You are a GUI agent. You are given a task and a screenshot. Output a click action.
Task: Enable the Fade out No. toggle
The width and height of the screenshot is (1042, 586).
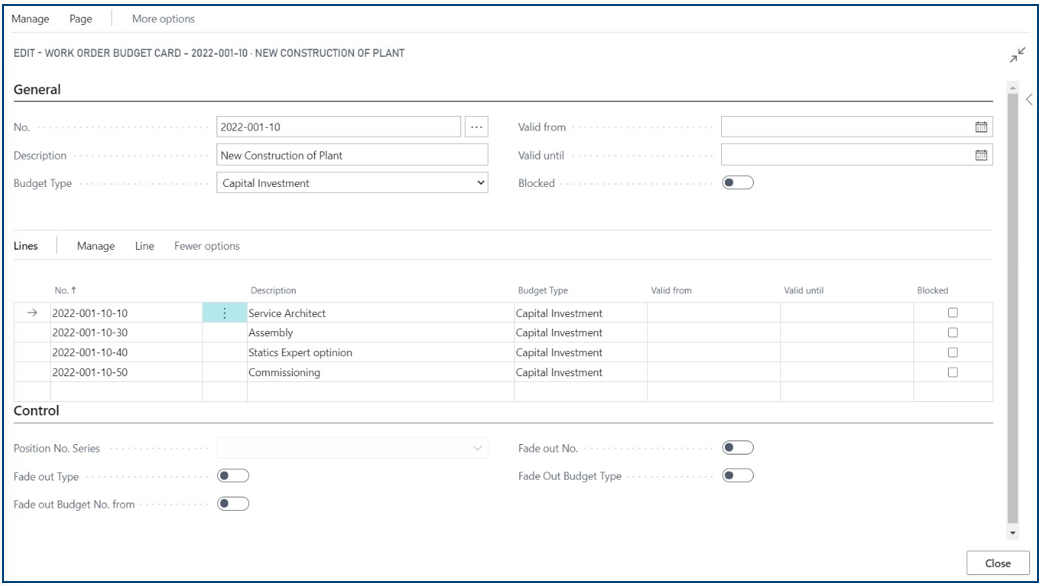click(x=737, y=448)
